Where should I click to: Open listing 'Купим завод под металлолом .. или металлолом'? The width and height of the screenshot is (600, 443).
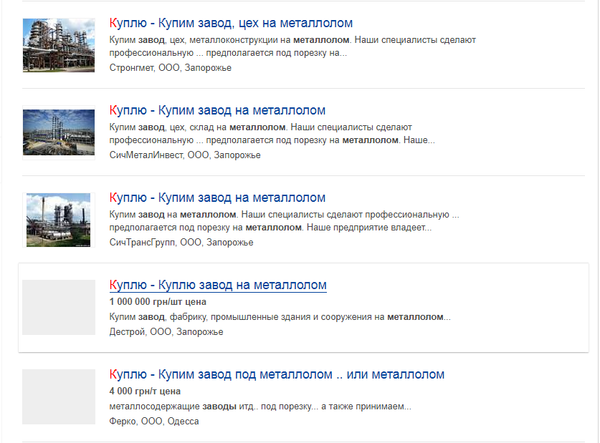click(x=277, y=375)
